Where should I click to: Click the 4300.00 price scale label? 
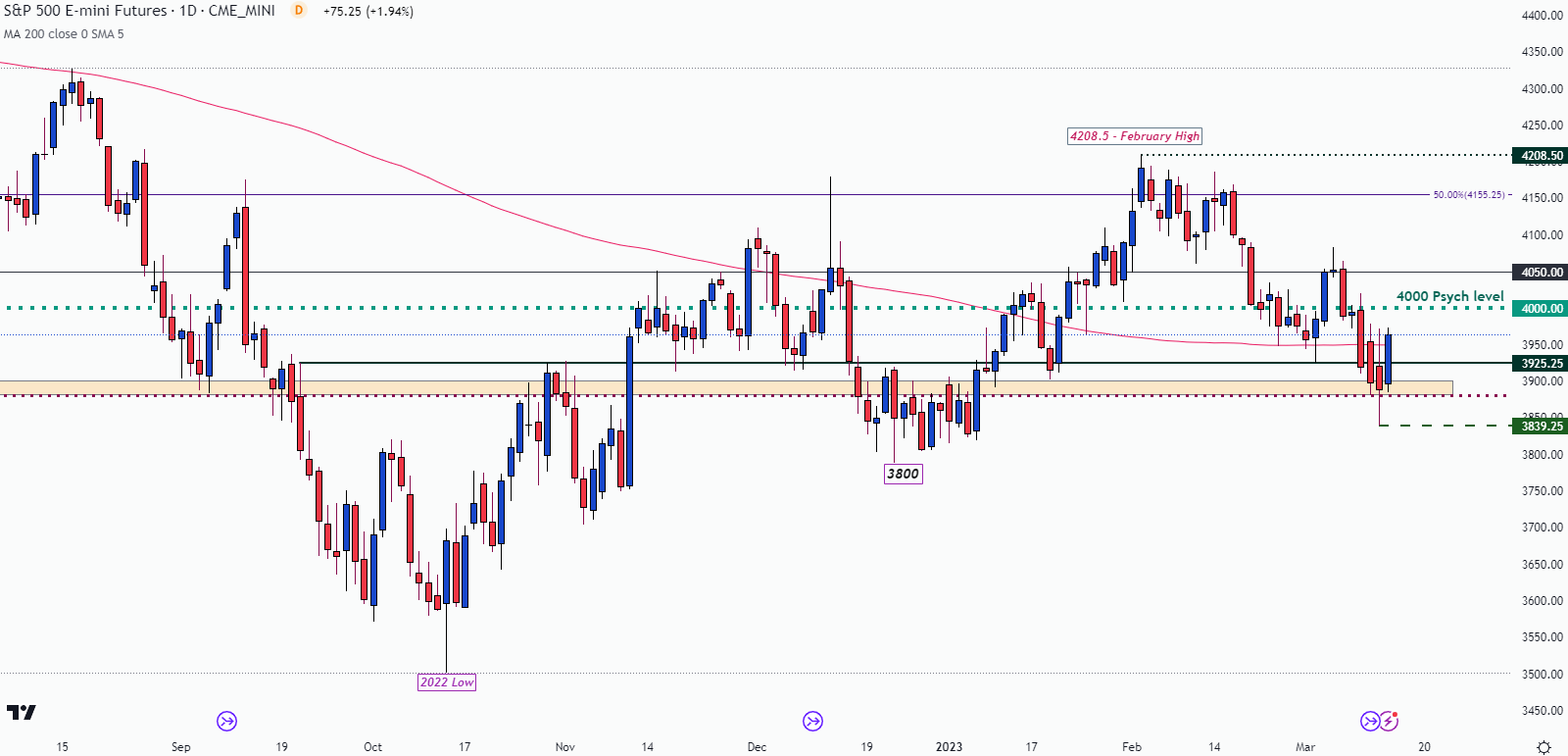[x=1543, y=88]
